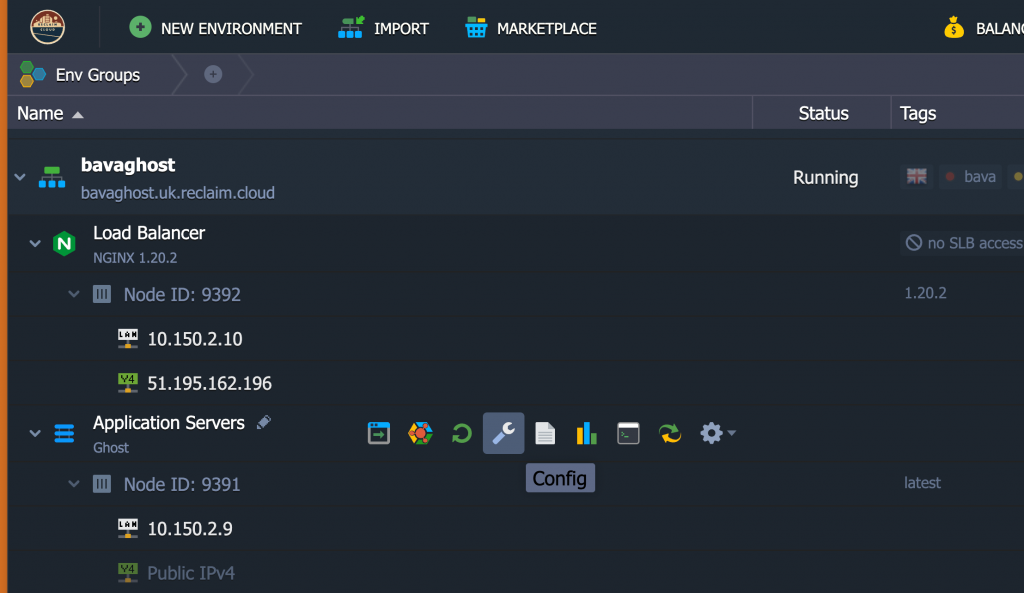Open the additional gear settings dropdown
Screen dimensions: 1024x593
(x=717, y=433)
